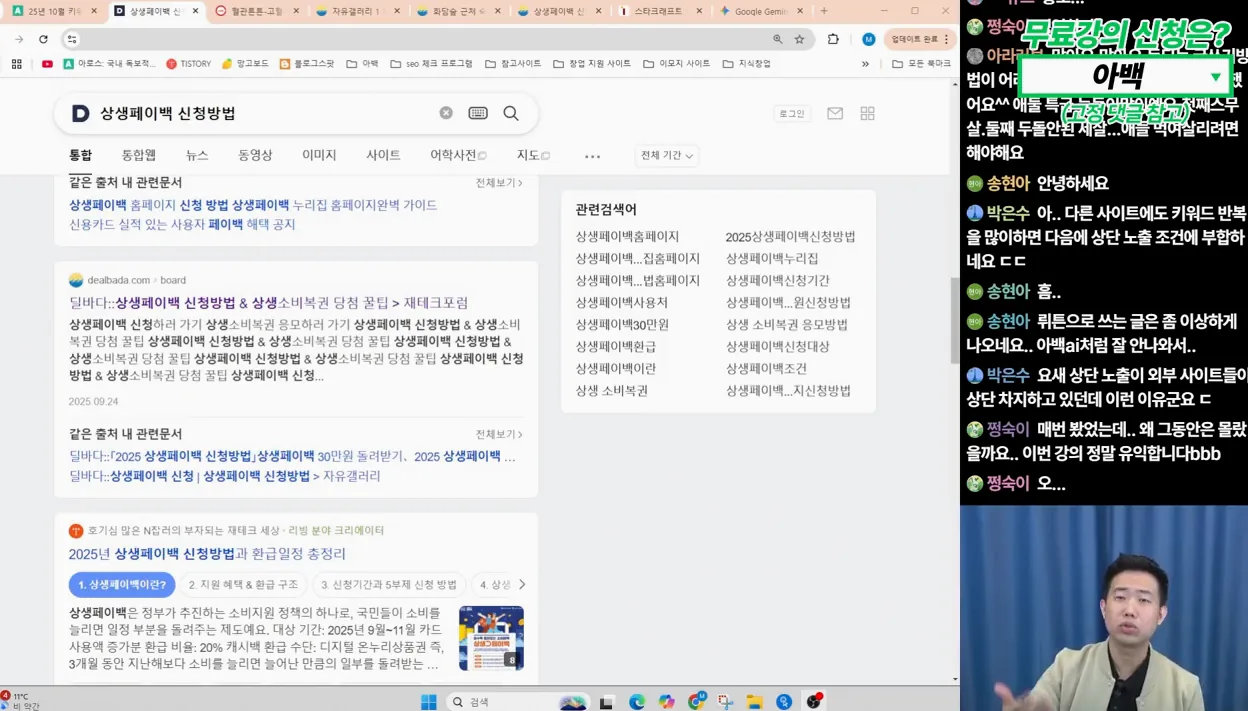Open Chrome apps grid in bookmarks bar
This screenshot has width=1248, height=711.
tap(16, 63)
